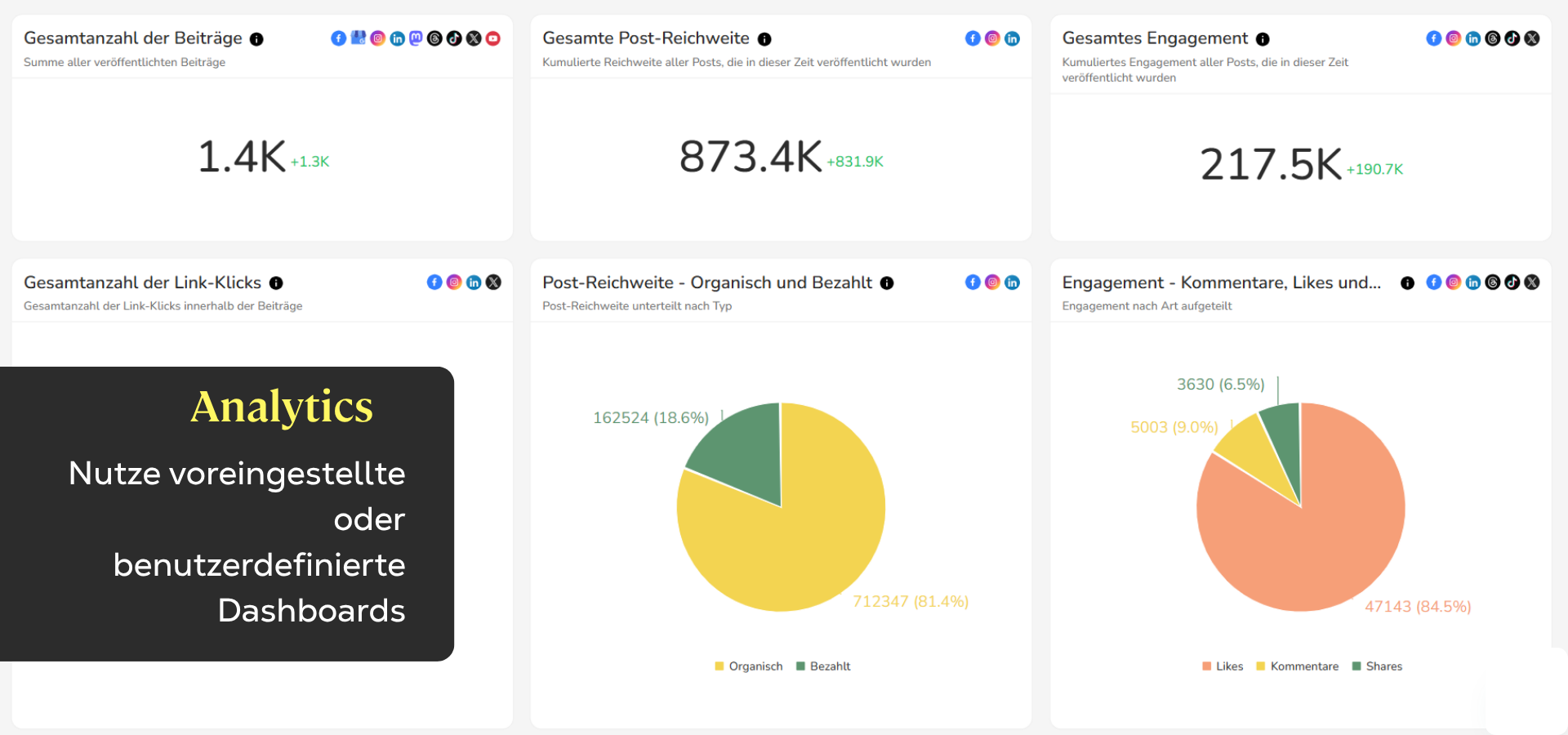Click LinkedIn icon in Gesamtanzahl der Beiträge card
Viewport: 1568px width, 735px height.
398,38
